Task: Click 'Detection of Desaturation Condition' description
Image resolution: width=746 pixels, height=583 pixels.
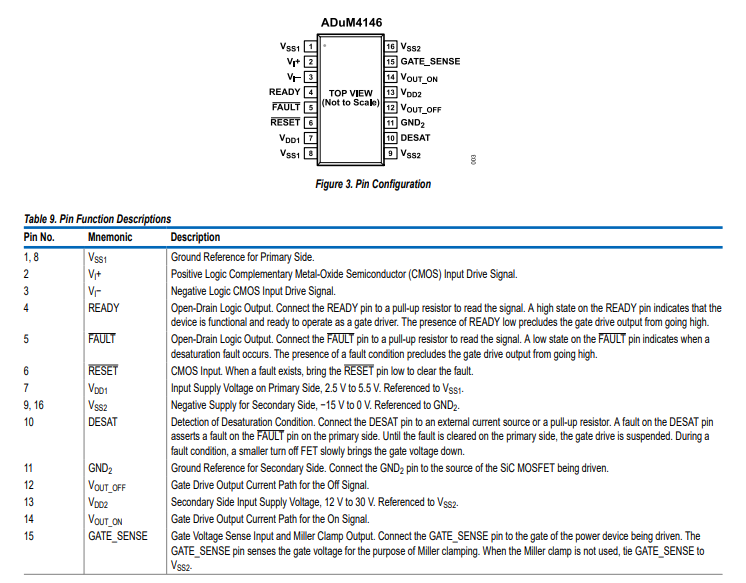Action: click(x=442, y=436)
